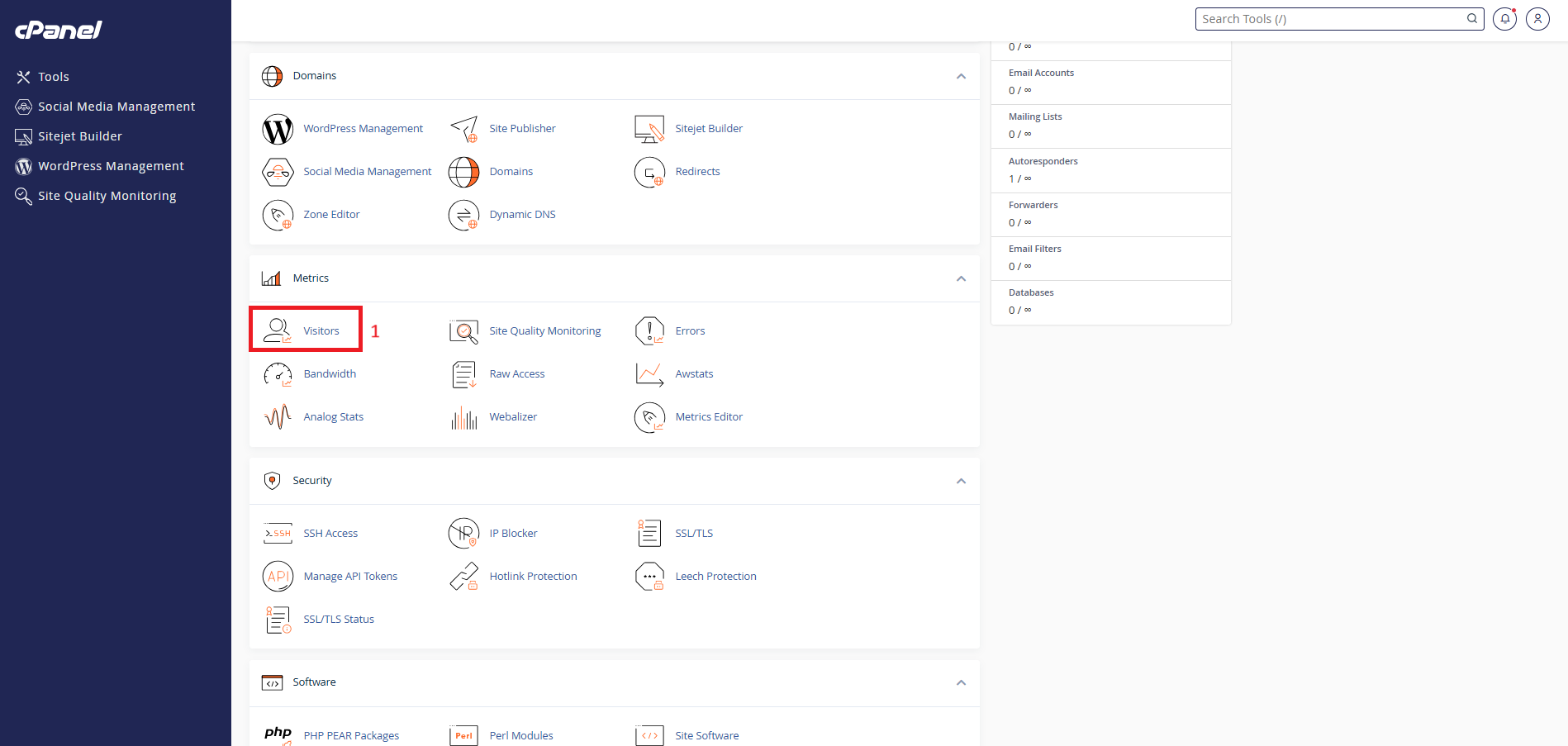This screenshot has height=746, width=1568.
Task: Collapse the Security section chevron
Action: [x=961, y=481]
